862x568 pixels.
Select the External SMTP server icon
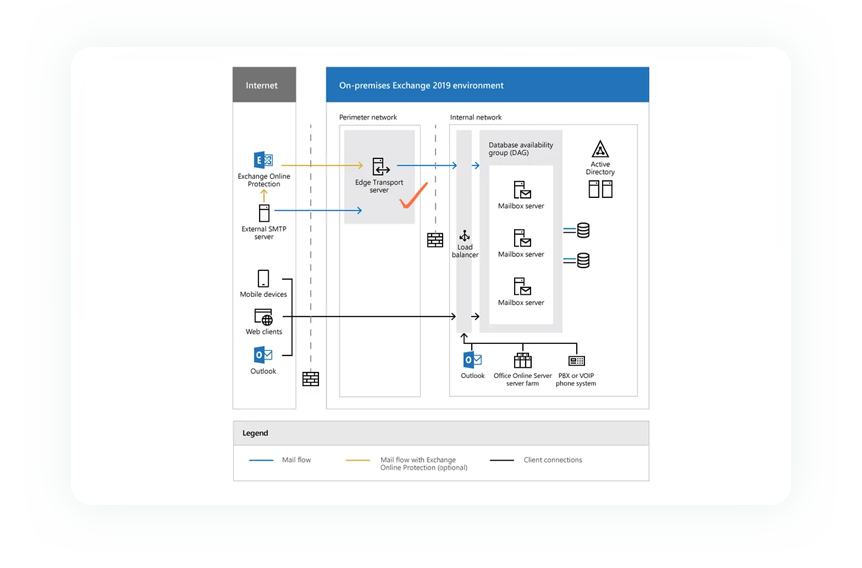(264, 213)
